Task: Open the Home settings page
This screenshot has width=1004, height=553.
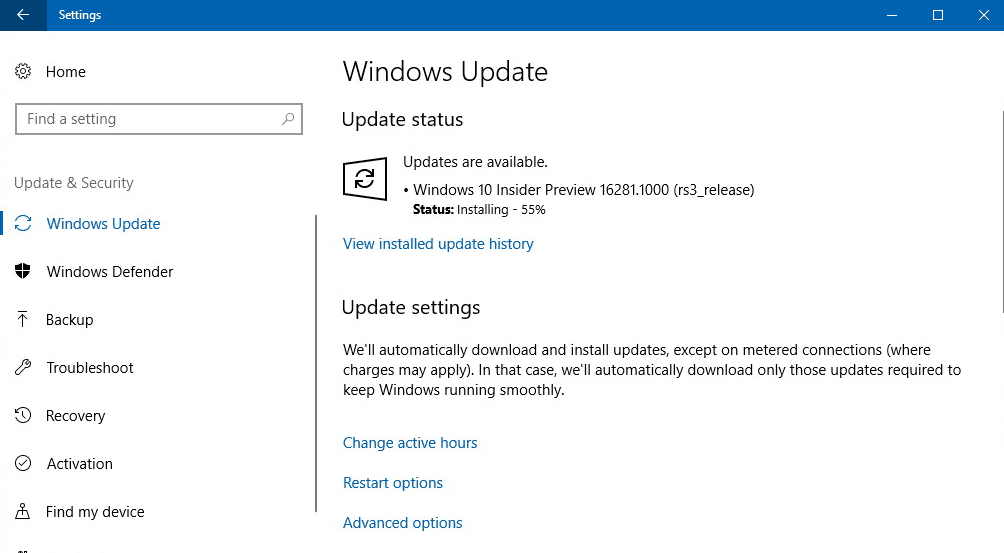Action: [65, 72]
